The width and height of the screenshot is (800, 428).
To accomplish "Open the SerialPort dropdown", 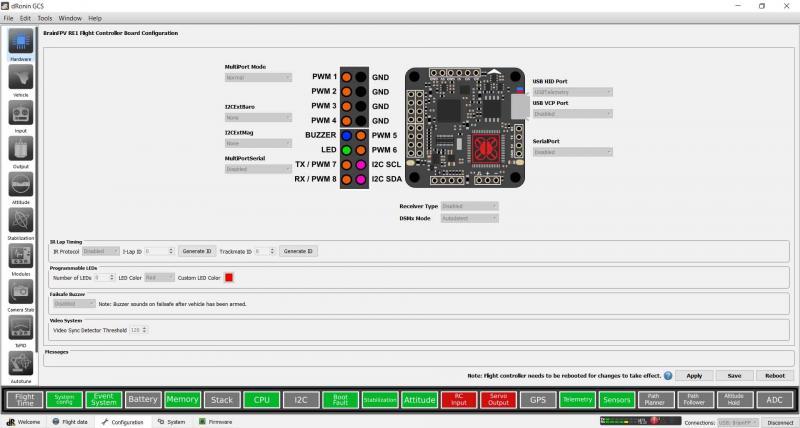I will tap(572, 152).
